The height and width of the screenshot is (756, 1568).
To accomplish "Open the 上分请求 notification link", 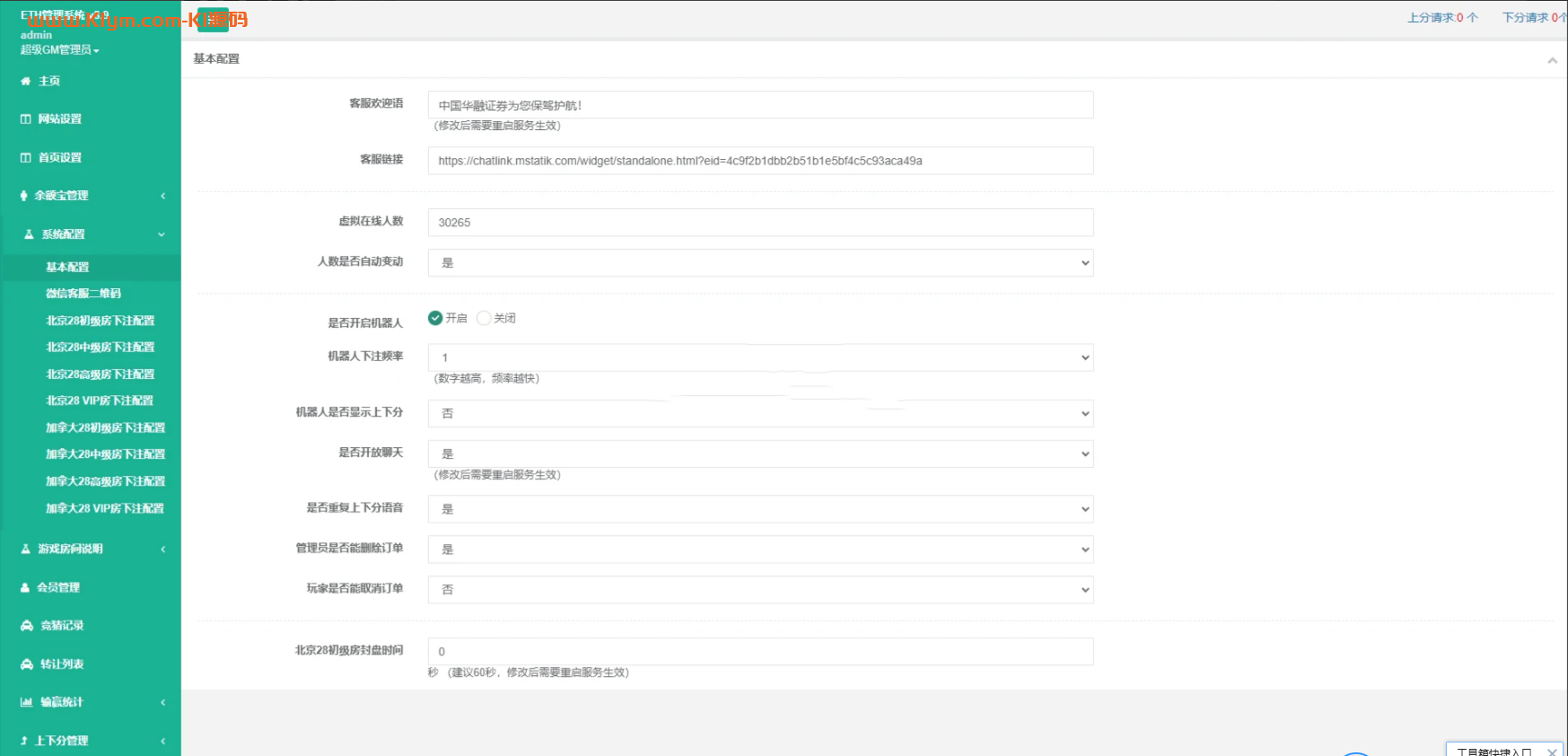I will [1442, 18].
